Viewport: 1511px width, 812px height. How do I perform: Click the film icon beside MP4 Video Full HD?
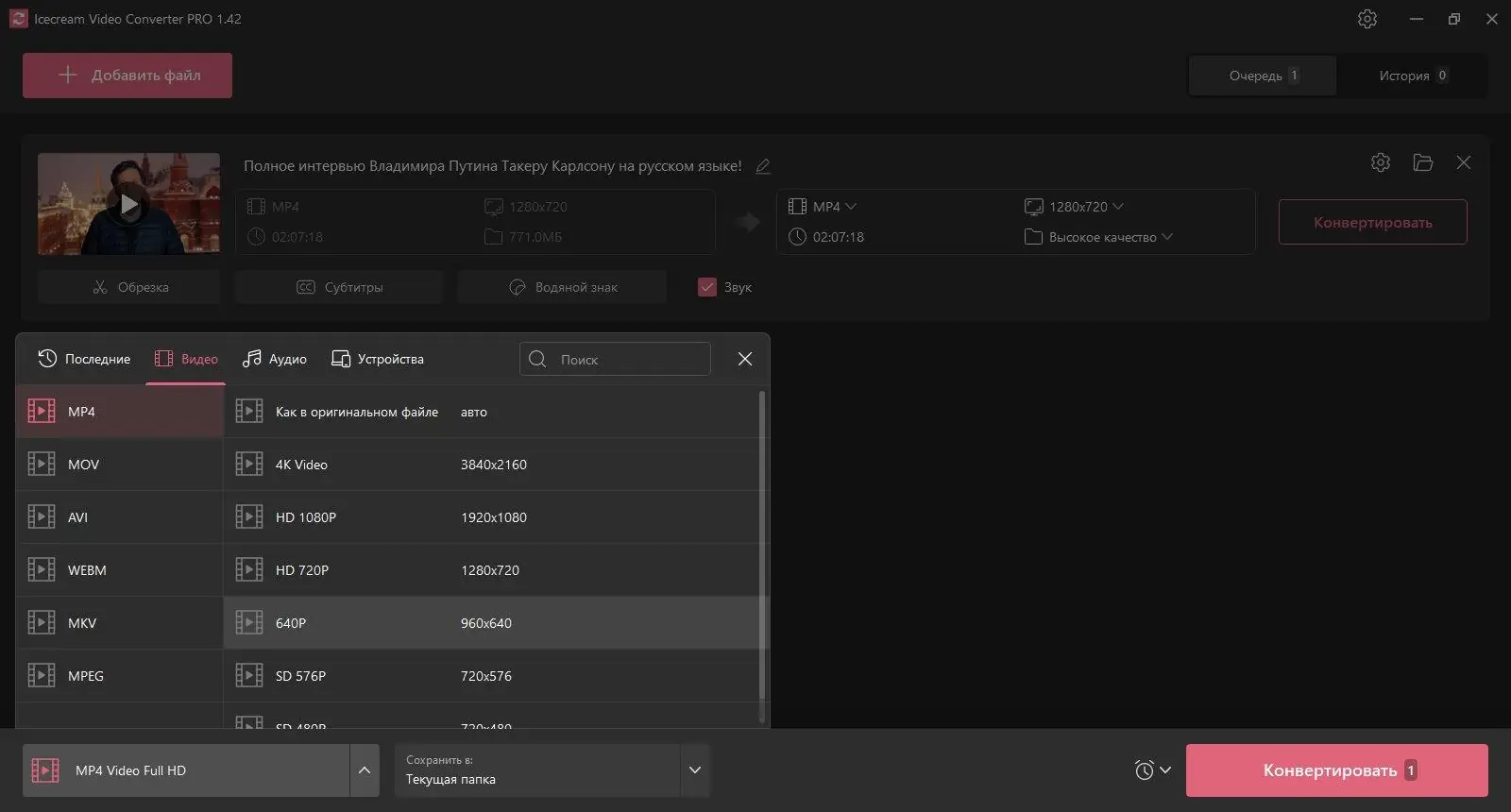45,770
